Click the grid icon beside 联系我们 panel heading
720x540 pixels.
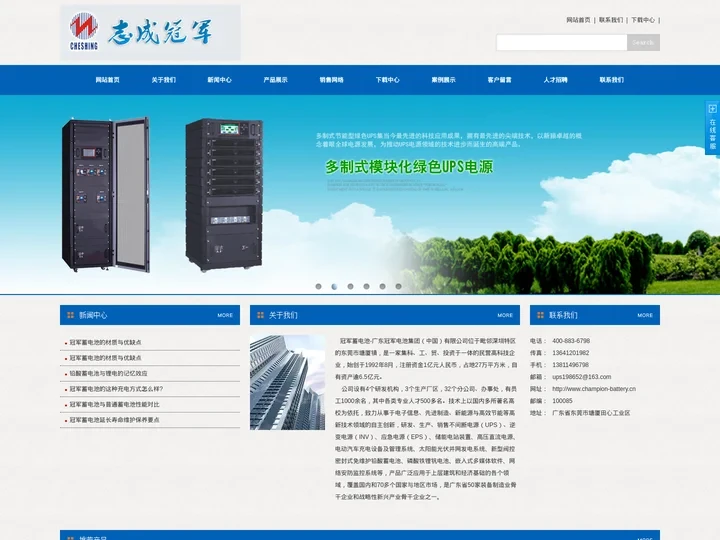click(x=540, y=315)
